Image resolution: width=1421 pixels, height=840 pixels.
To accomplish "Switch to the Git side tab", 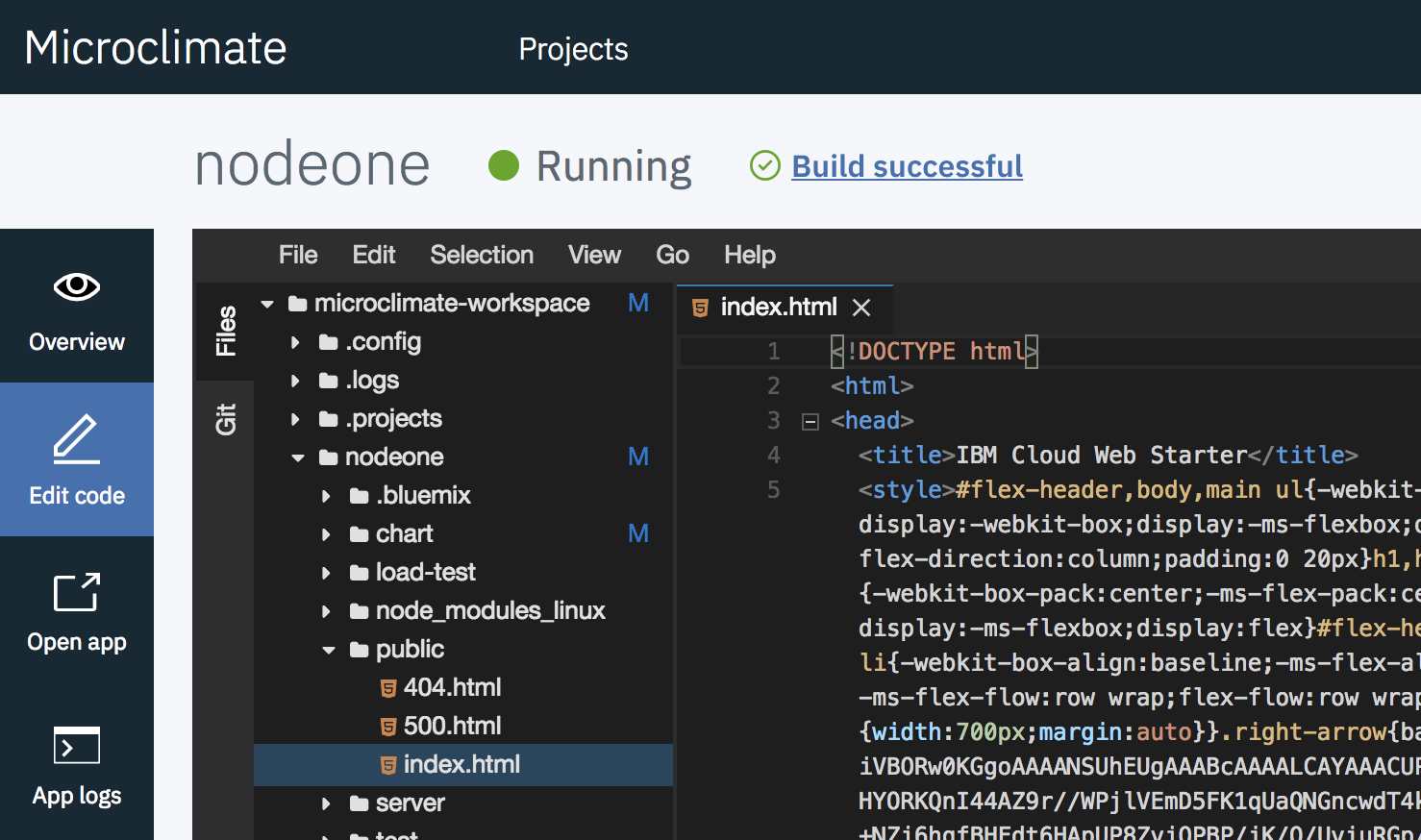I will tap(226, 419).
